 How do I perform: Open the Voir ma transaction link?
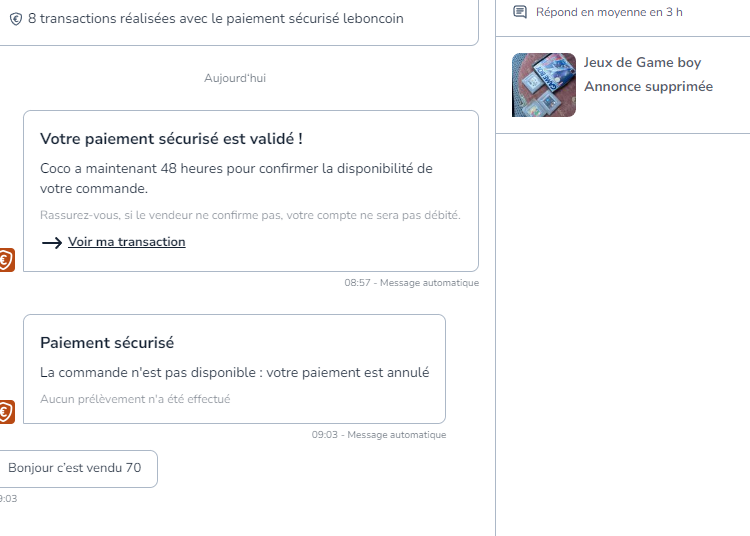(x=126, y=242)
